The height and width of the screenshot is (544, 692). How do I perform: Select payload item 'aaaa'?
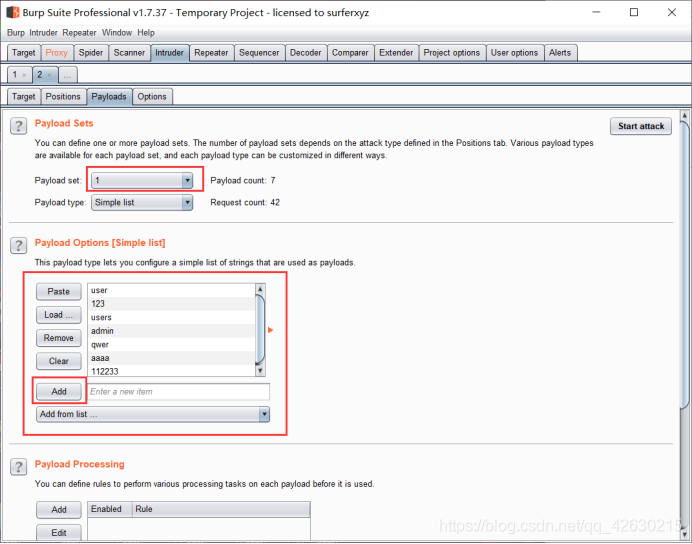171,358
